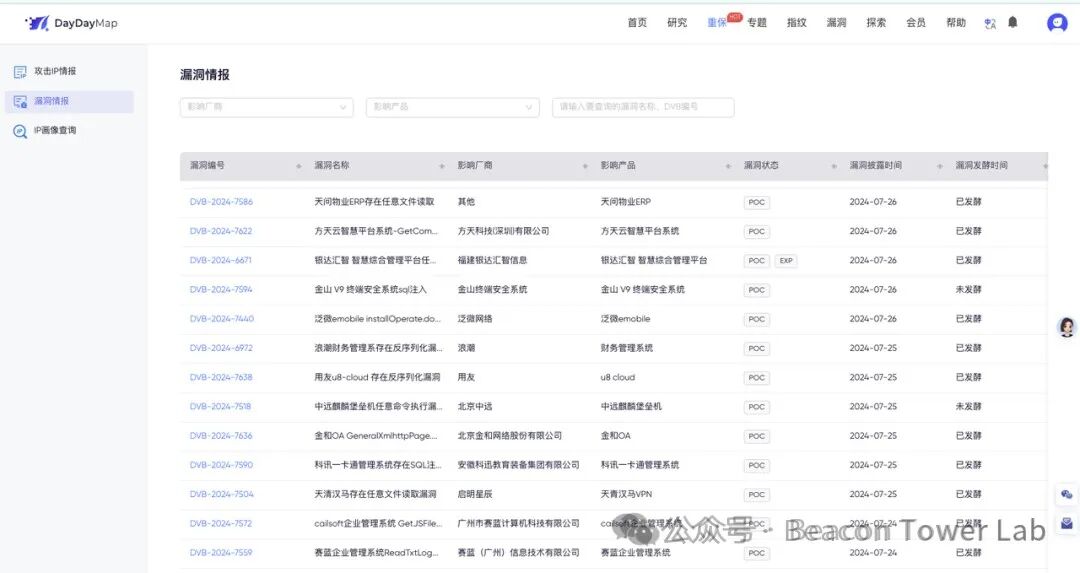Open vulnerability DVB-2024-7622

point(221,231)
